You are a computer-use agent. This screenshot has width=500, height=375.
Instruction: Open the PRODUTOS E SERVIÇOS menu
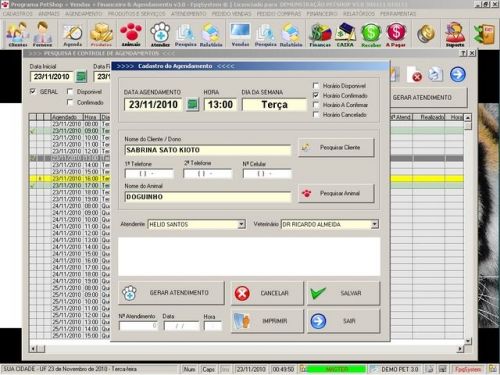(136, 14)
